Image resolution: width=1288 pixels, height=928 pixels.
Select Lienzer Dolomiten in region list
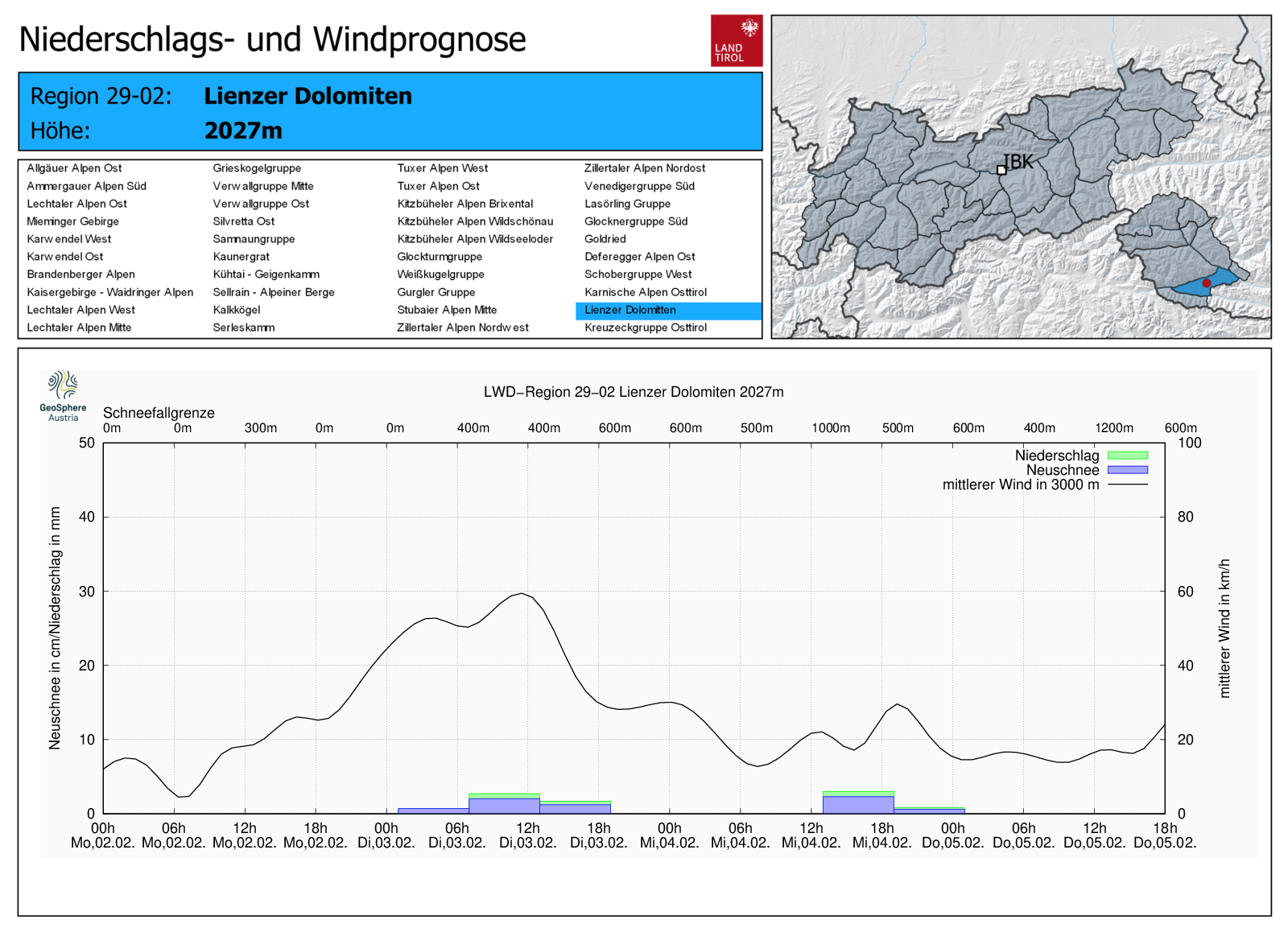point(630,310)
